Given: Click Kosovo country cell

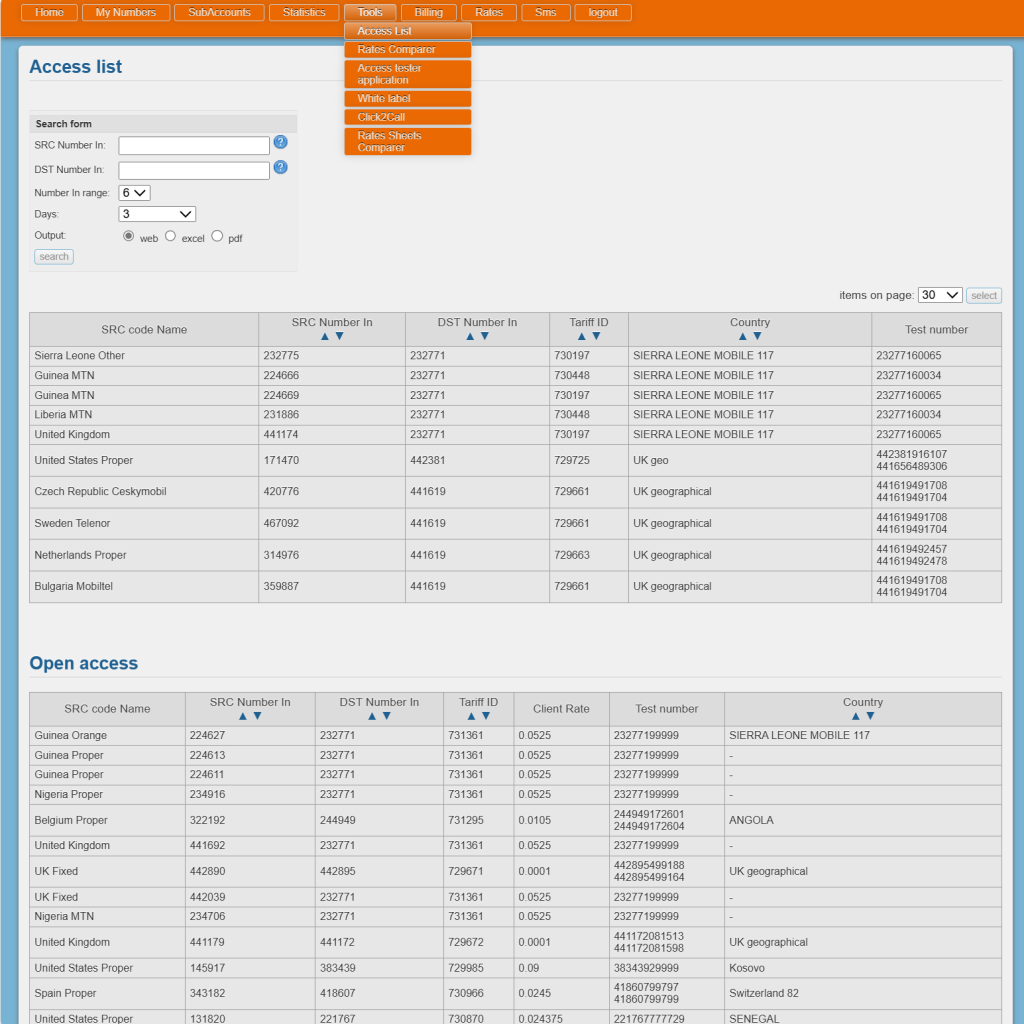Looking at the screenshot, I should pos(862,968).
